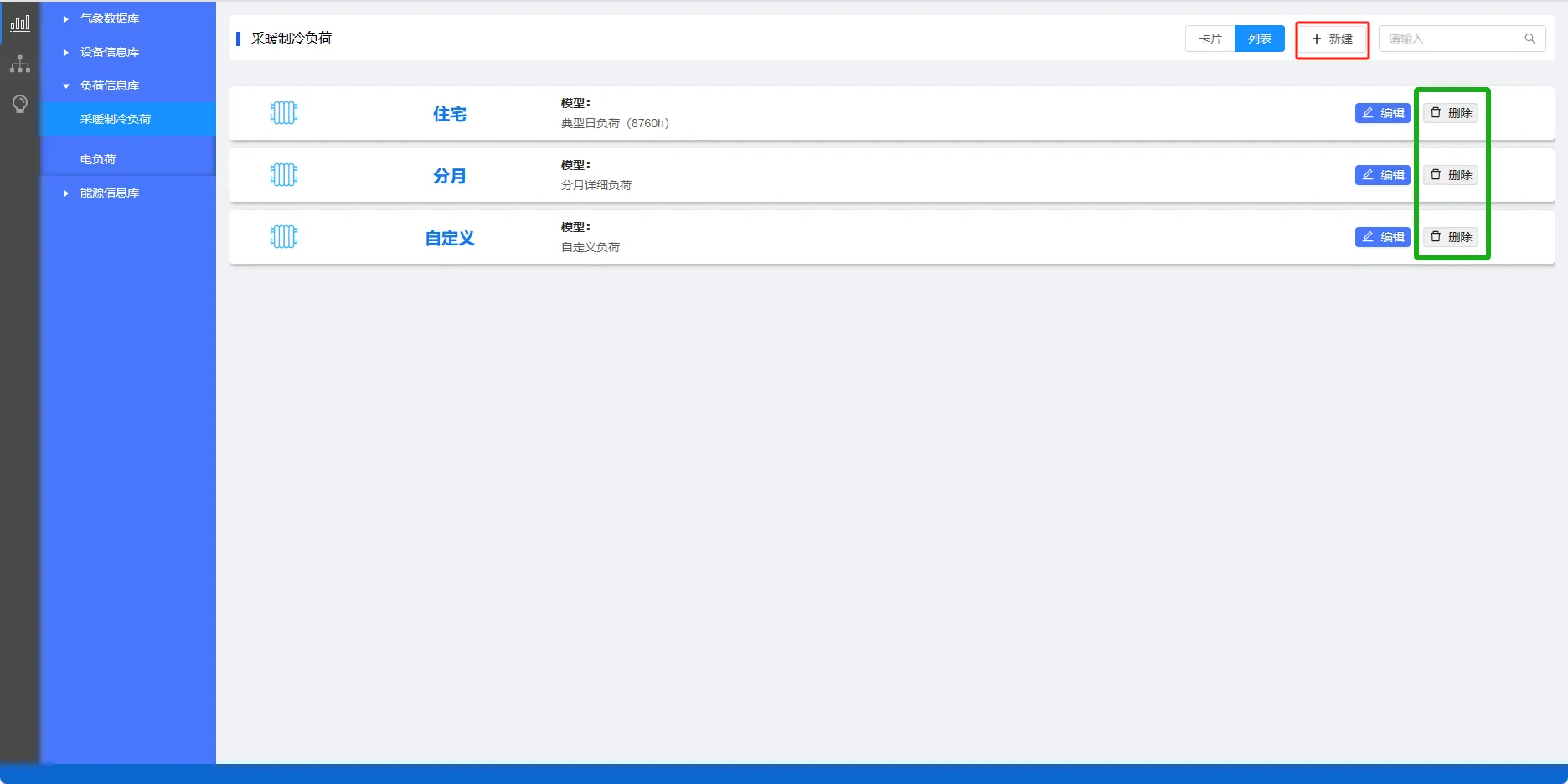Delete the 分月 load entry
Image resolution: width=1568 pixels, height=784 pixels.
pos(1451,175)
